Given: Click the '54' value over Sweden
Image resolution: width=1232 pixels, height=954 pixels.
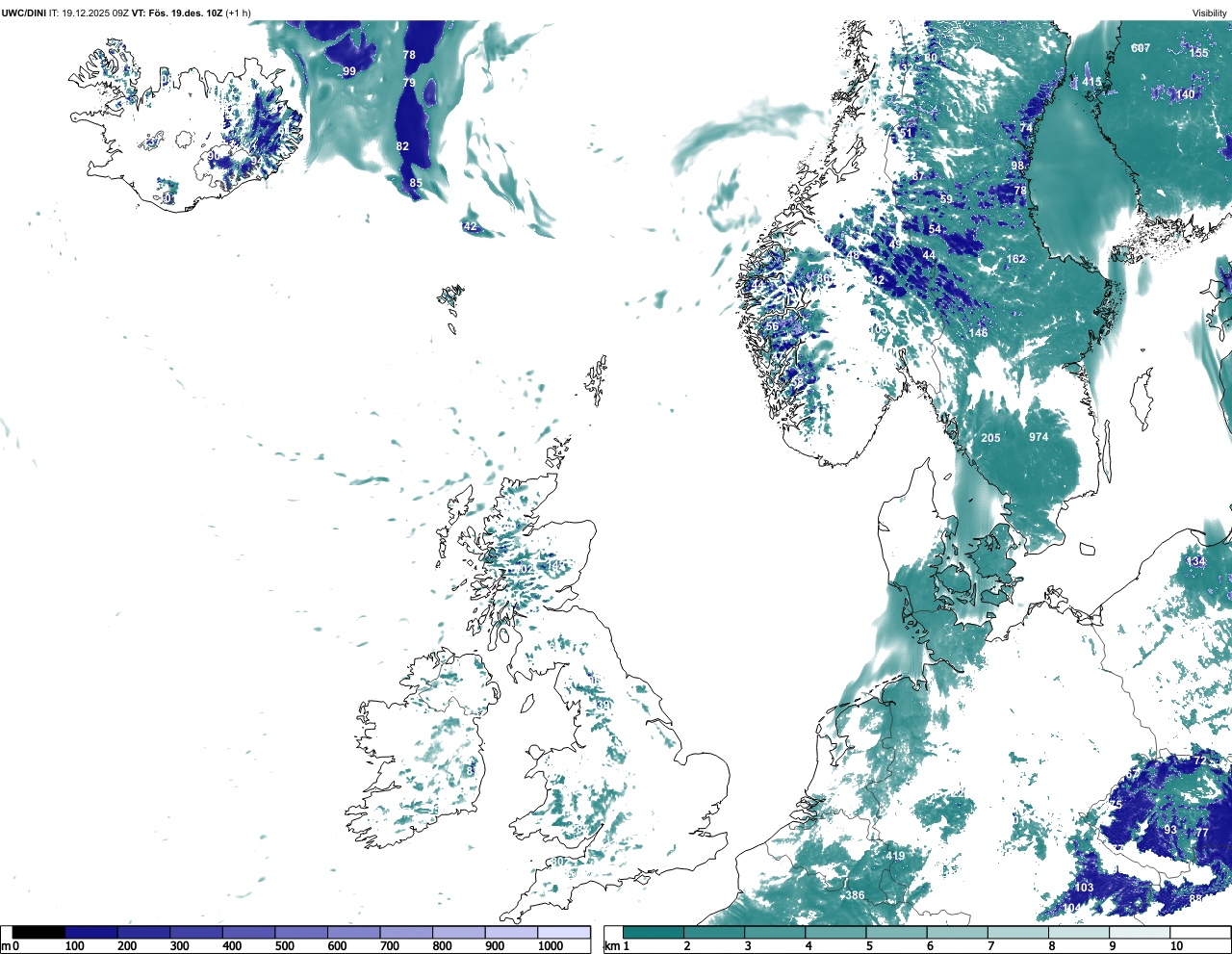Looking at the screenshot, I should click(935, 229).
